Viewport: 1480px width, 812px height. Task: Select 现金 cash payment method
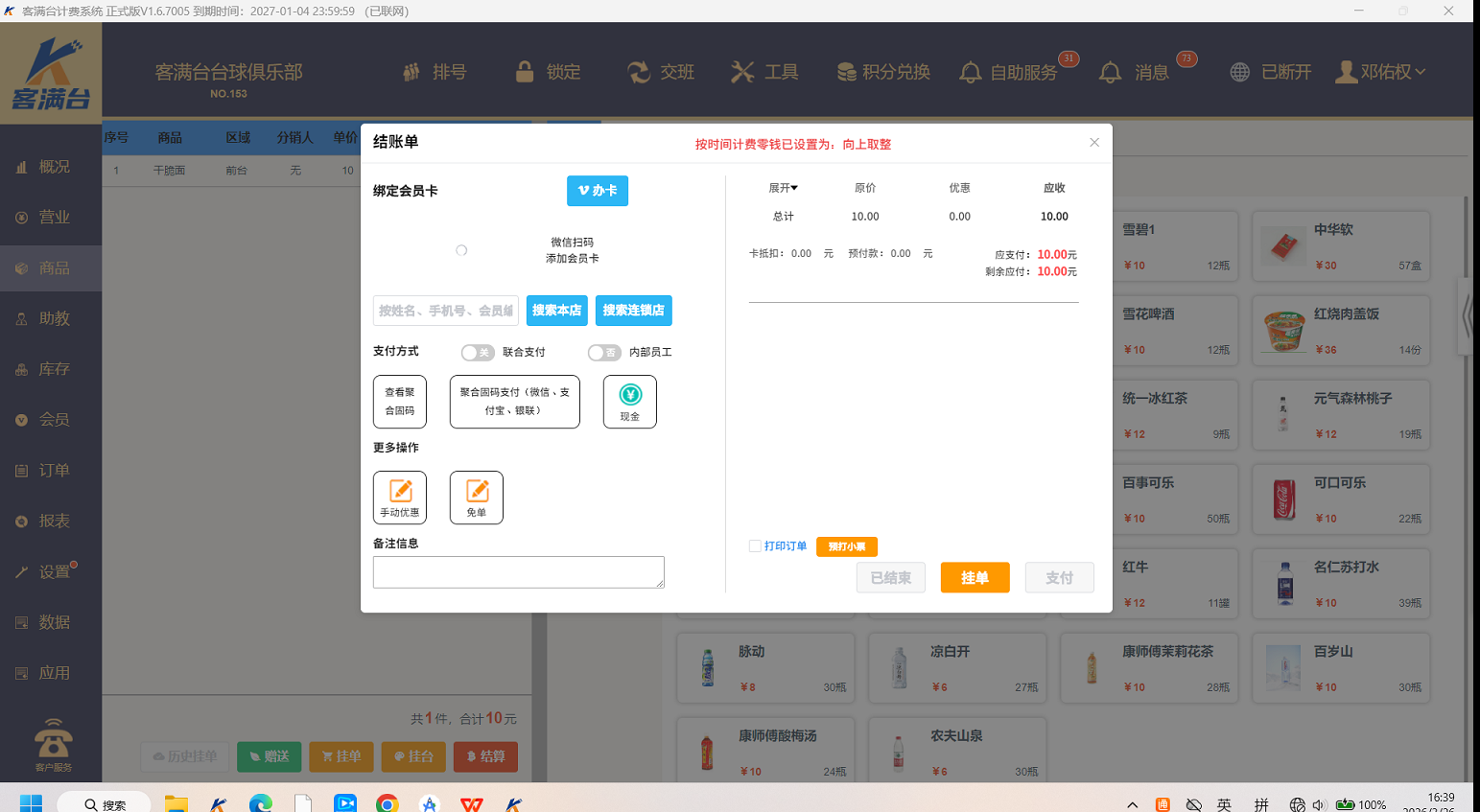tap(629, 402)
